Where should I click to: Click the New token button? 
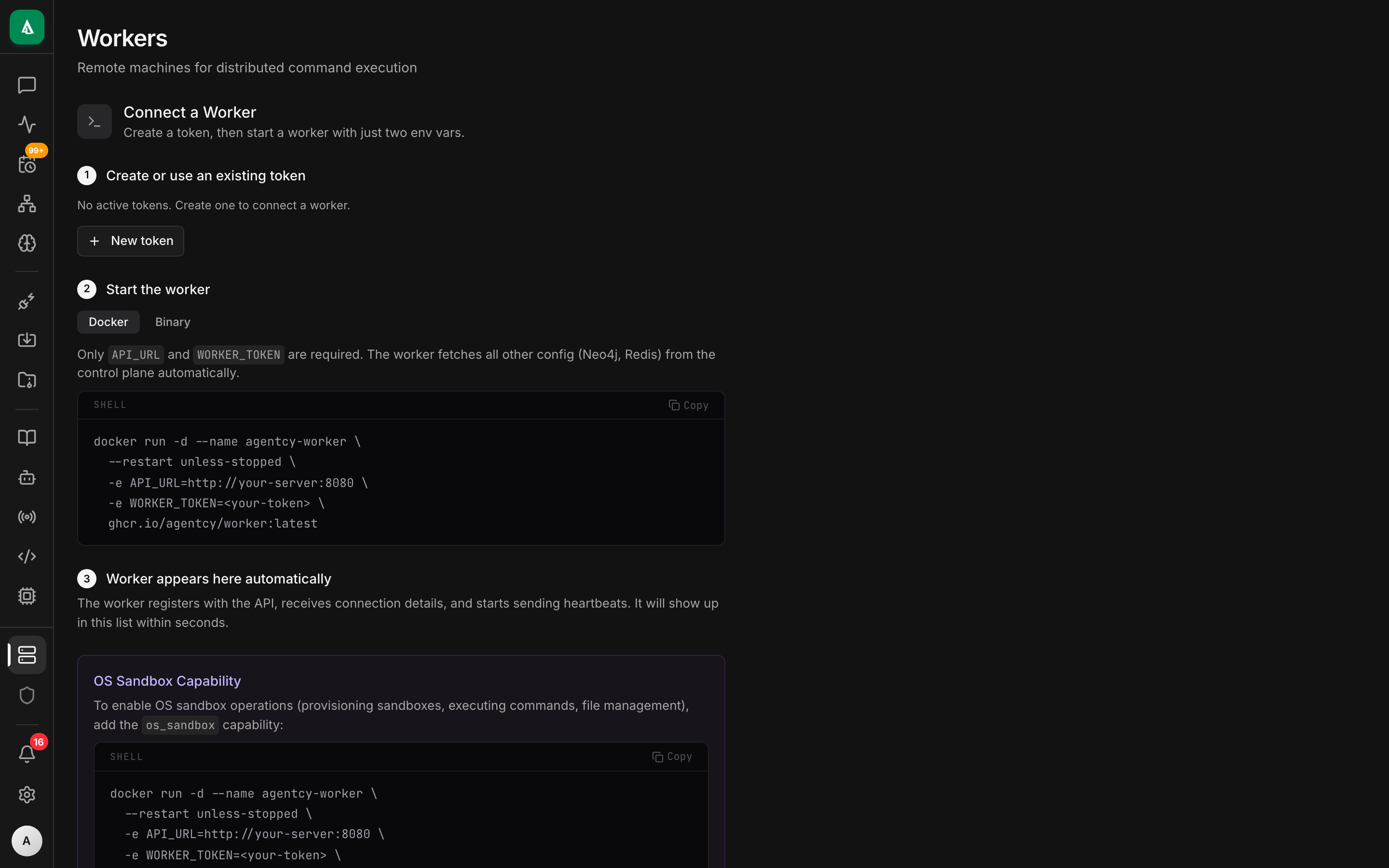(x=130, y=241)
